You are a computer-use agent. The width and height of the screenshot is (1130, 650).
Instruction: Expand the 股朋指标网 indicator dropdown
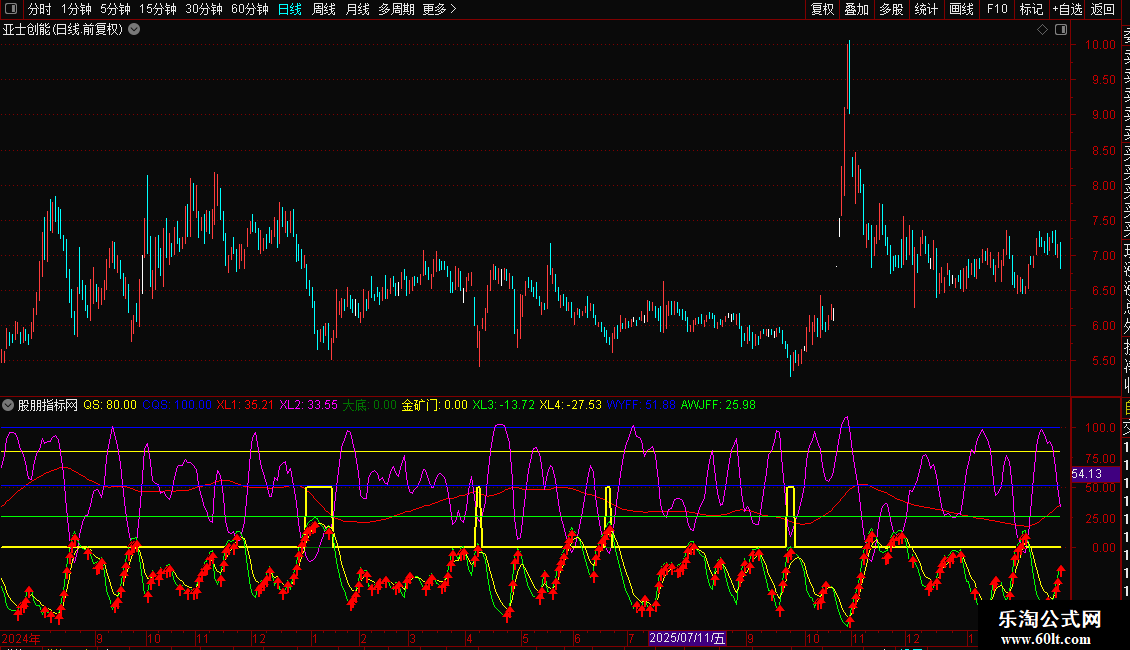point(9,405)
